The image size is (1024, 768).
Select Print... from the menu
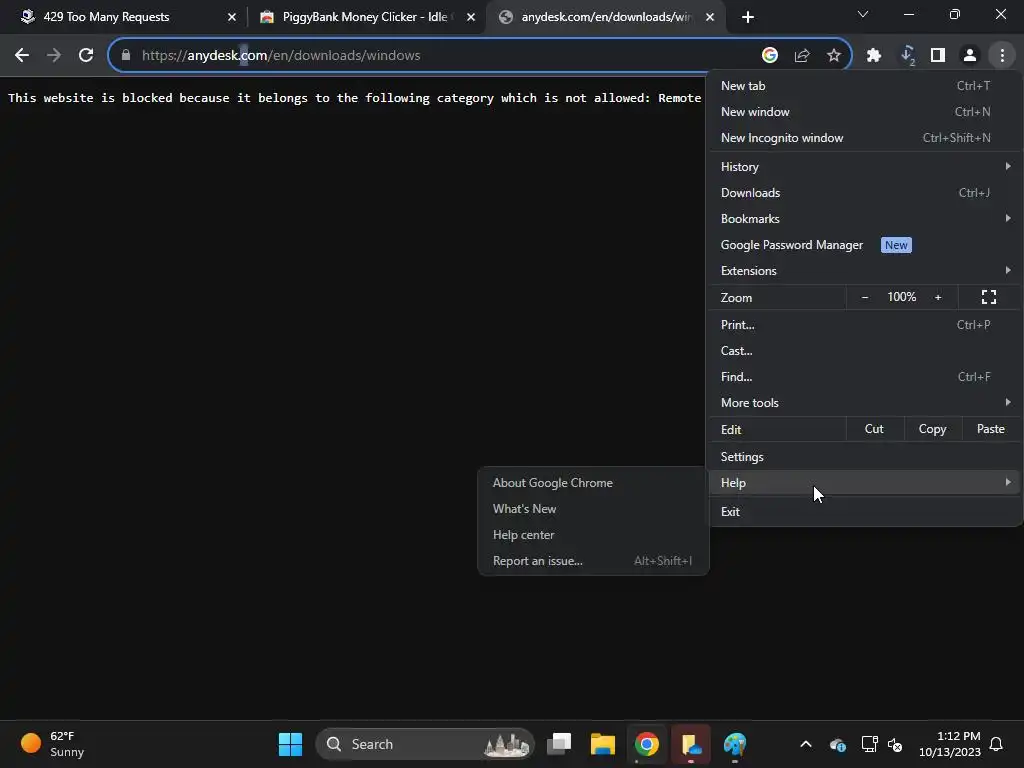pos(865,325)
